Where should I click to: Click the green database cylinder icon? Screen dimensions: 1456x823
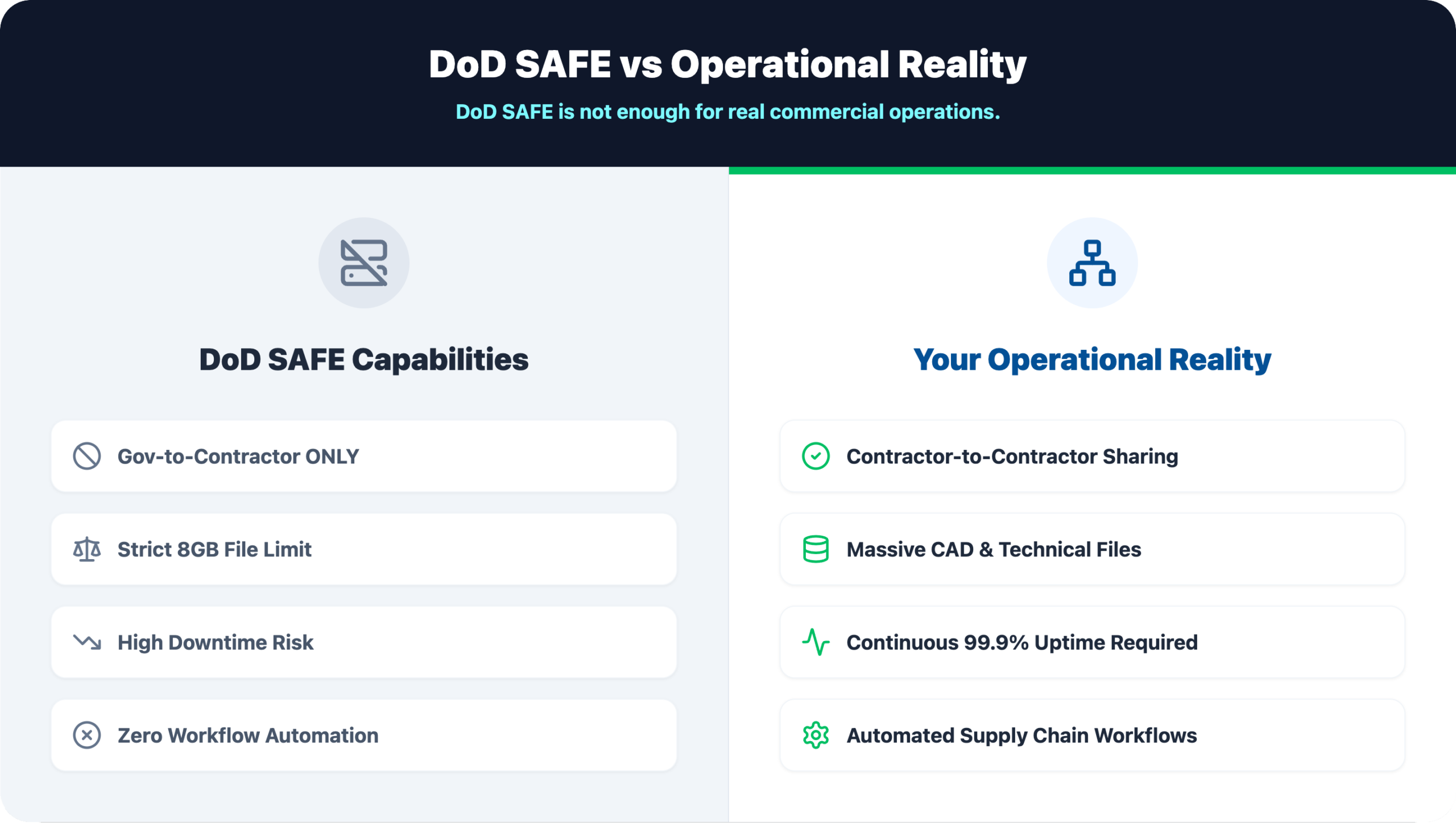point(816,549)
